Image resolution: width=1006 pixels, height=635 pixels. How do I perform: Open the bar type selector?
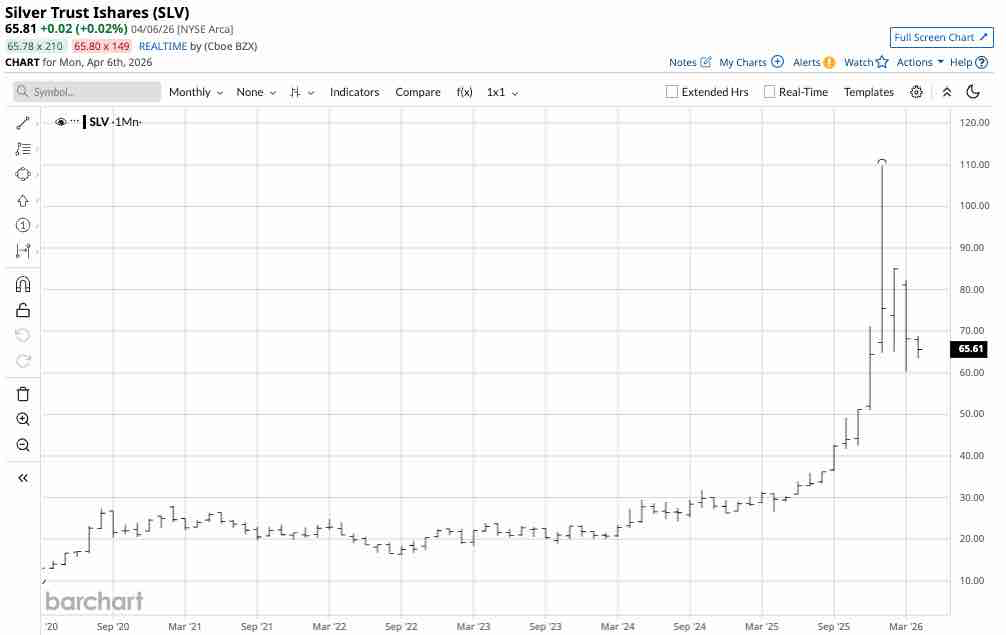point(302,92)
